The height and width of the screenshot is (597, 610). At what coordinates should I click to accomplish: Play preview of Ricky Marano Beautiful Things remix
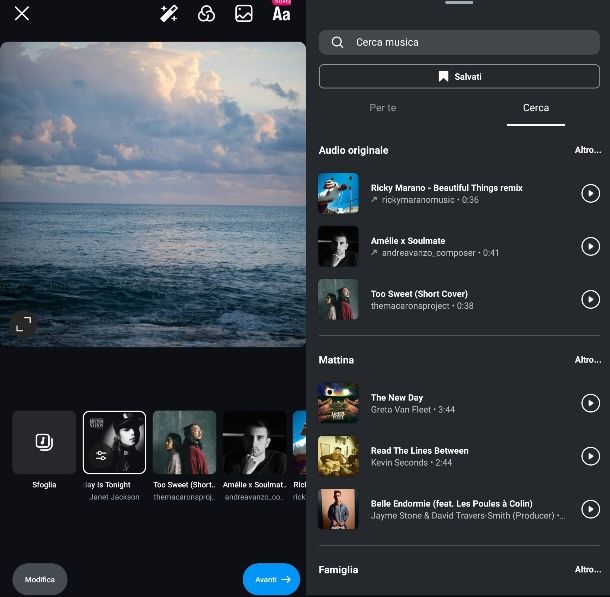point(591,193)
